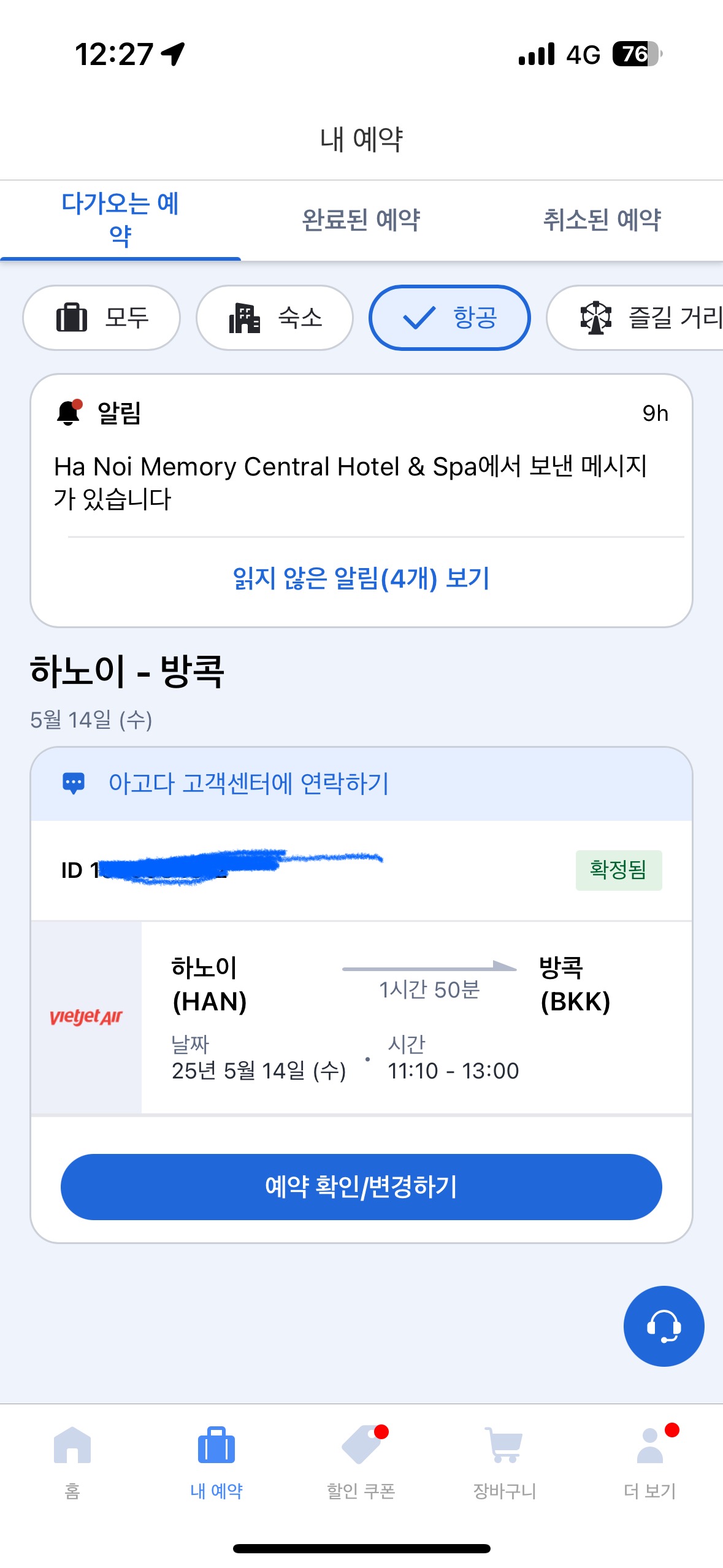Tap the chat bubble icon for customer center

pos(74,783)
